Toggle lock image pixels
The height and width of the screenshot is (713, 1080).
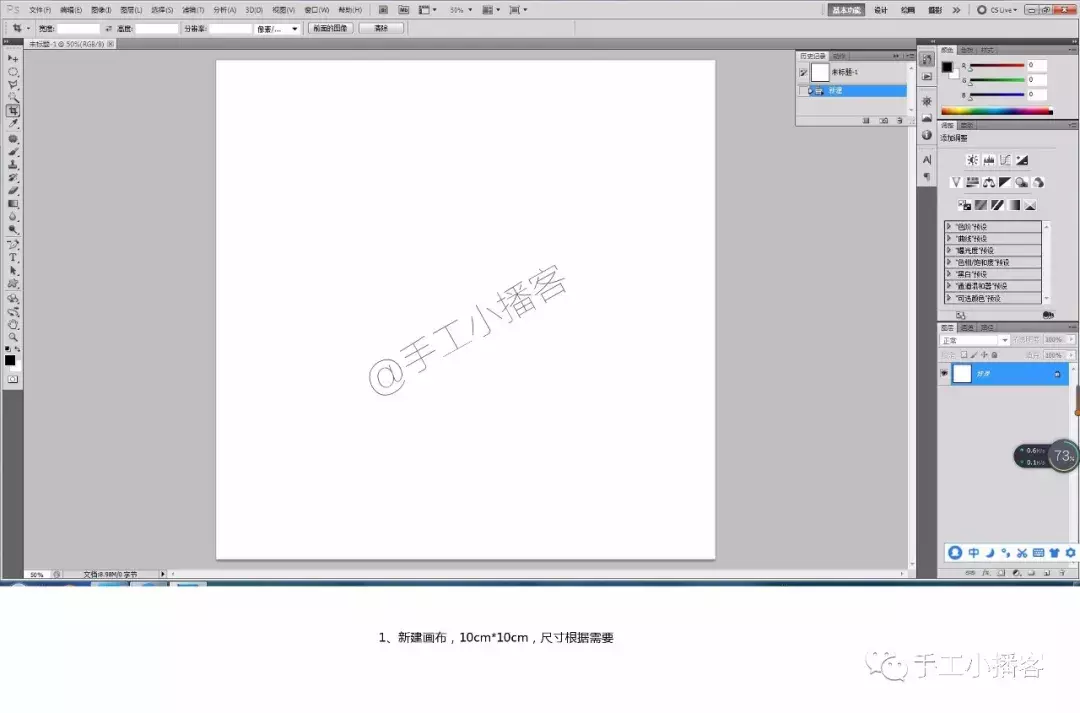(x=974, y=355)
